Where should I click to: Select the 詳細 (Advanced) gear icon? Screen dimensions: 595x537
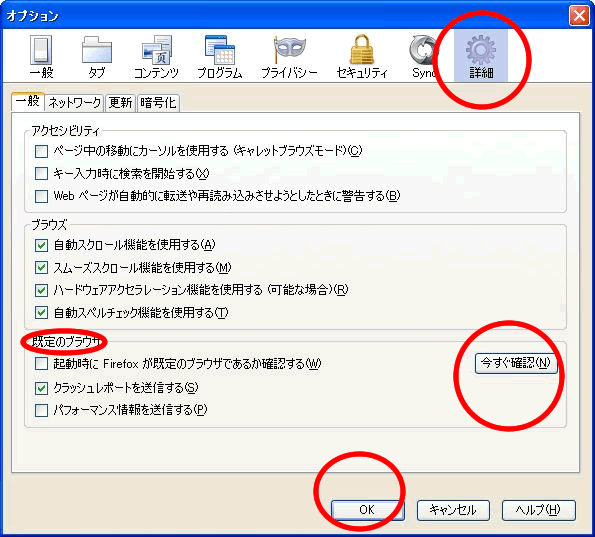coord(481,56)
